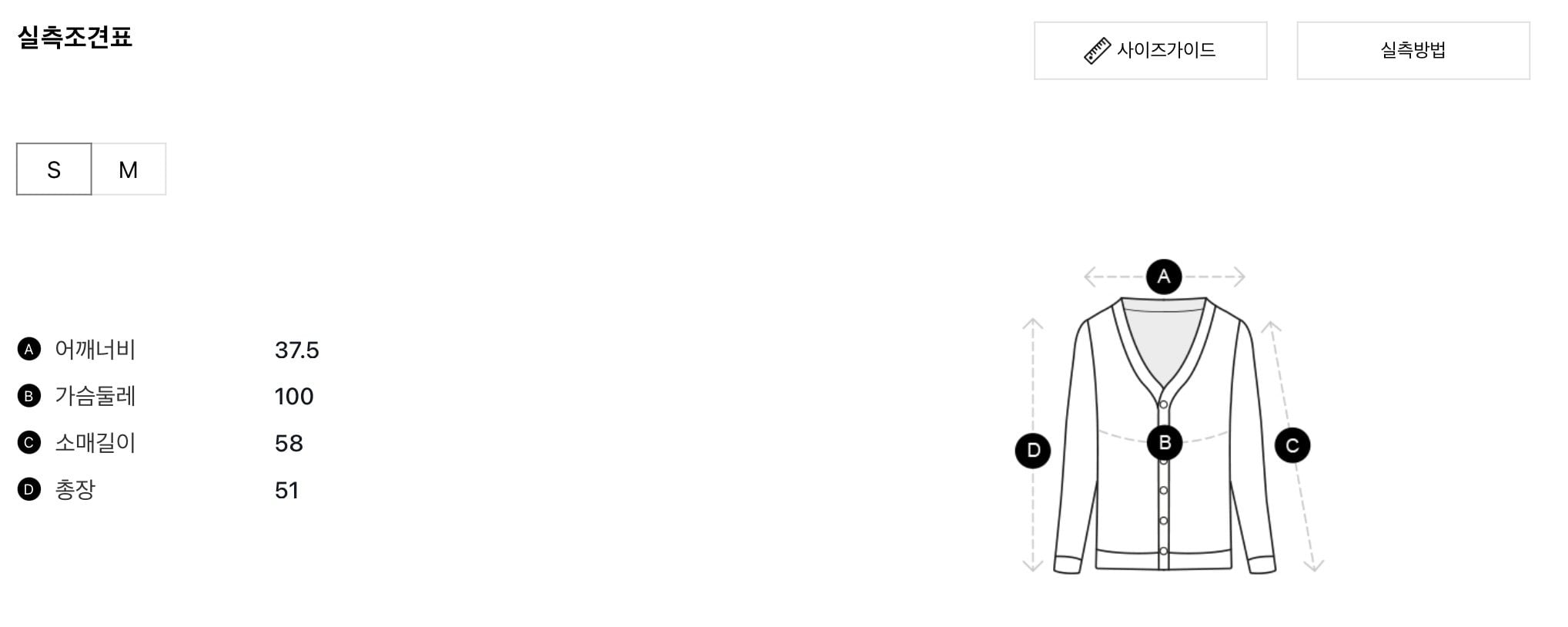The width and height of the screenshot is (1568, 627).
Task: Click the B bullet next to 가슴둘레
Action: click(x=29, y=396)
